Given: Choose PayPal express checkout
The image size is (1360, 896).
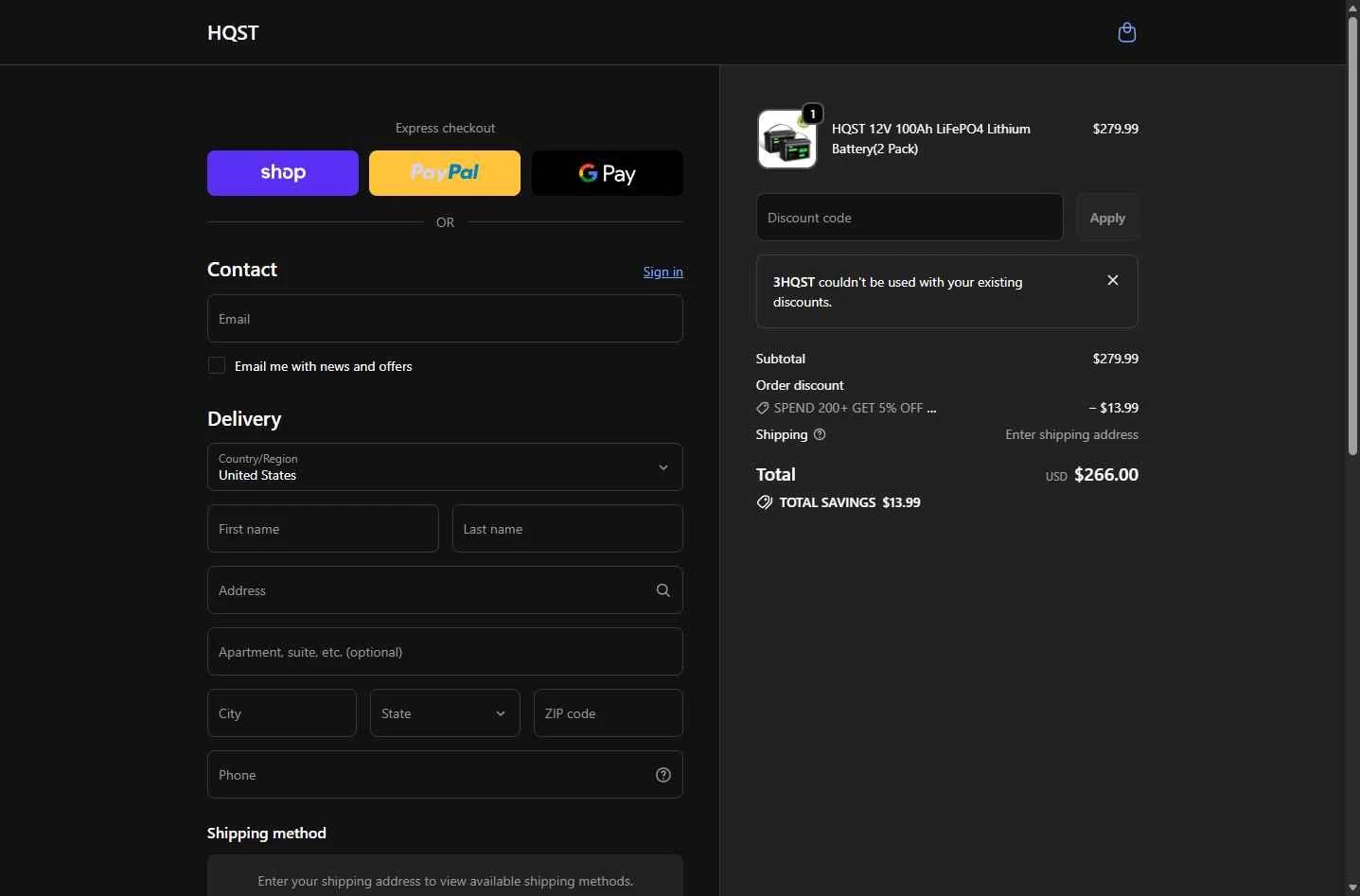Looking at the screenshot, I should [445, 173].
